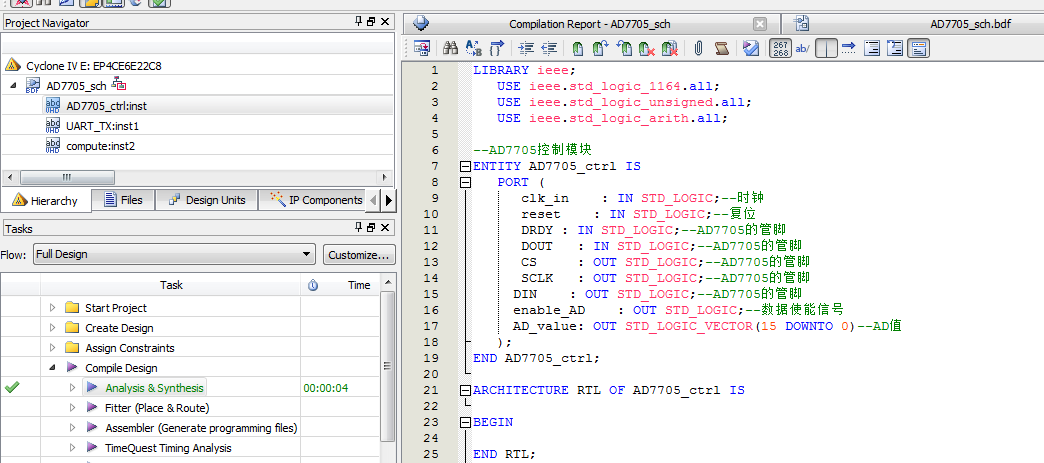Image resolution: width=1044 pixels, height=463 pixels.
Task: Select UART_TX:inst1 in the hierarchy
Action: pyautogui.click(x=102, y=126)
